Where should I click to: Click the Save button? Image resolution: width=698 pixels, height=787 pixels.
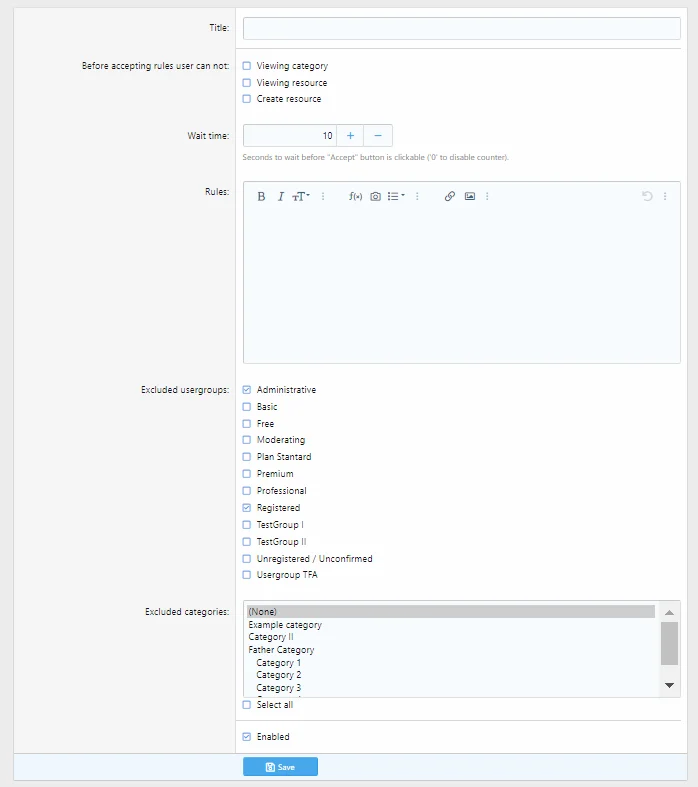(280, 767)
